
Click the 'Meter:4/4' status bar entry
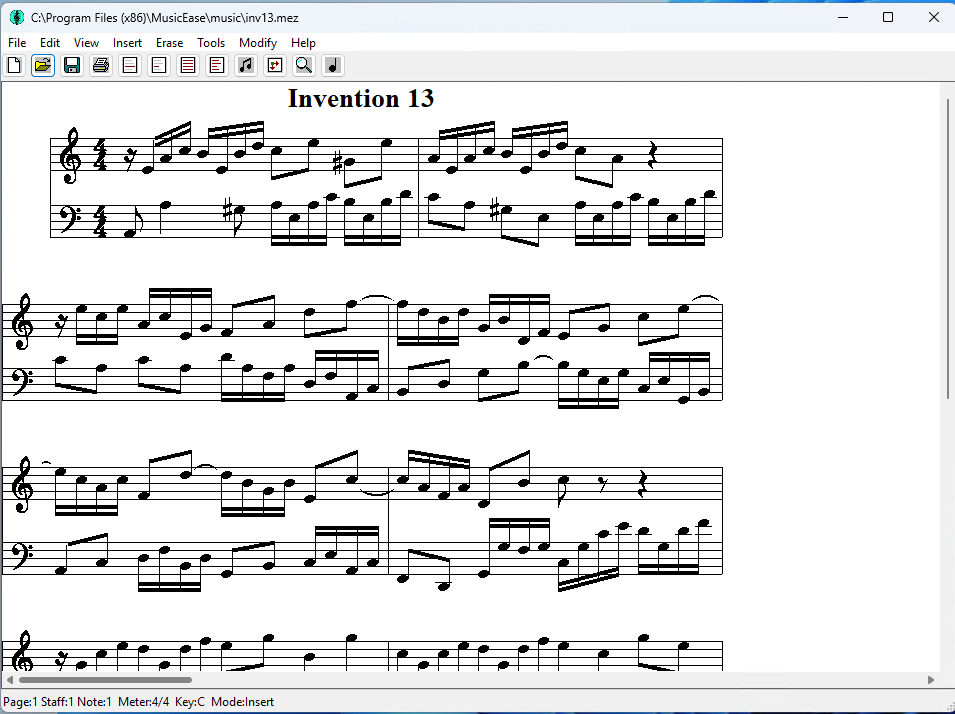click(144, 702)
